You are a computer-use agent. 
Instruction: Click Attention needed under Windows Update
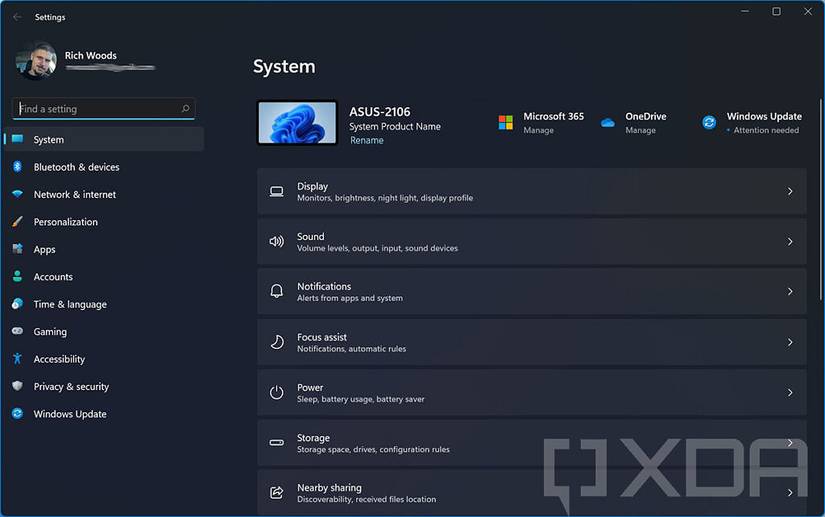coord(766,130)
